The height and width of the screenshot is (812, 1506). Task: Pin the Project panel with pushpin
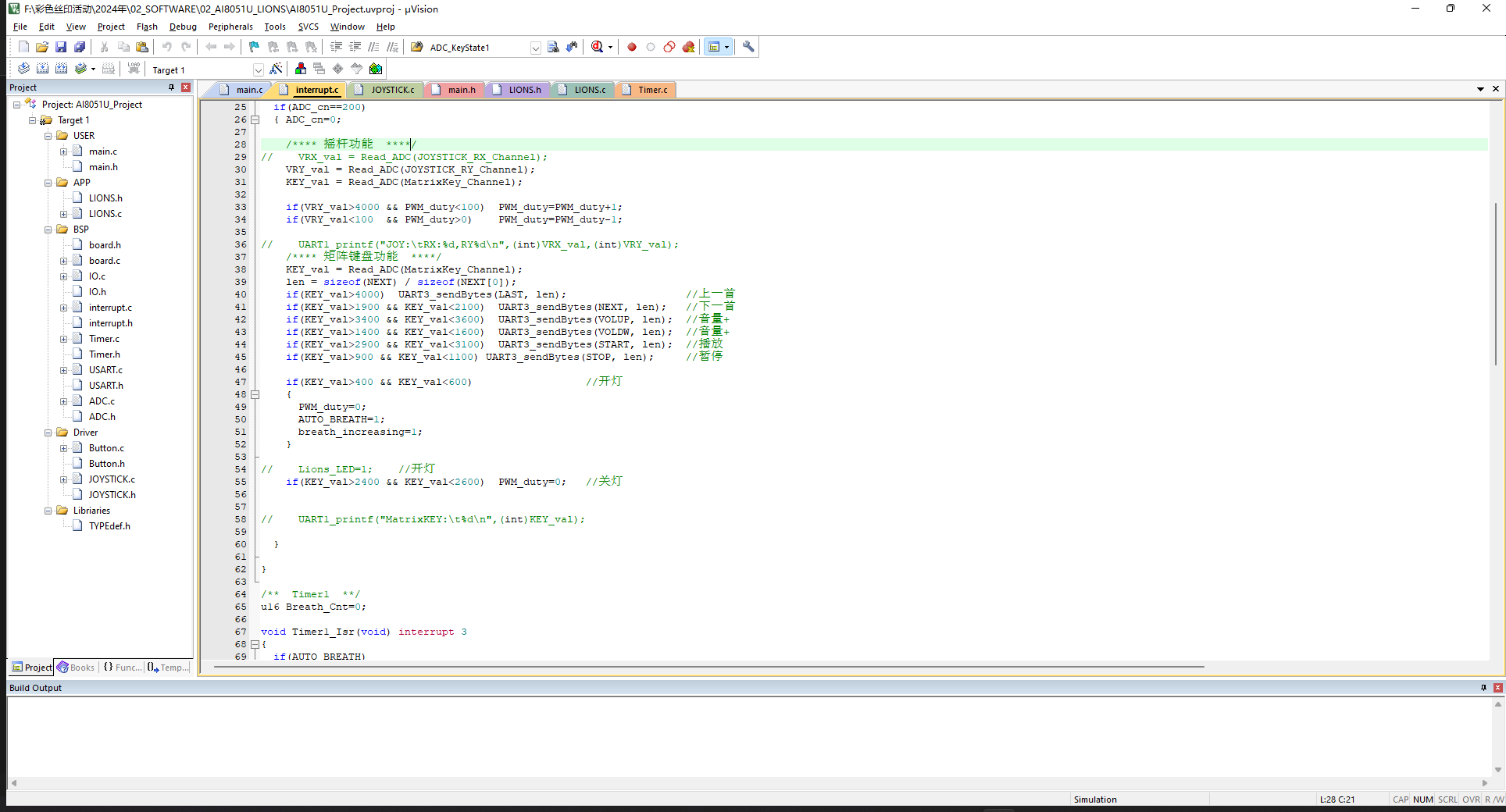tap(171, 87)
